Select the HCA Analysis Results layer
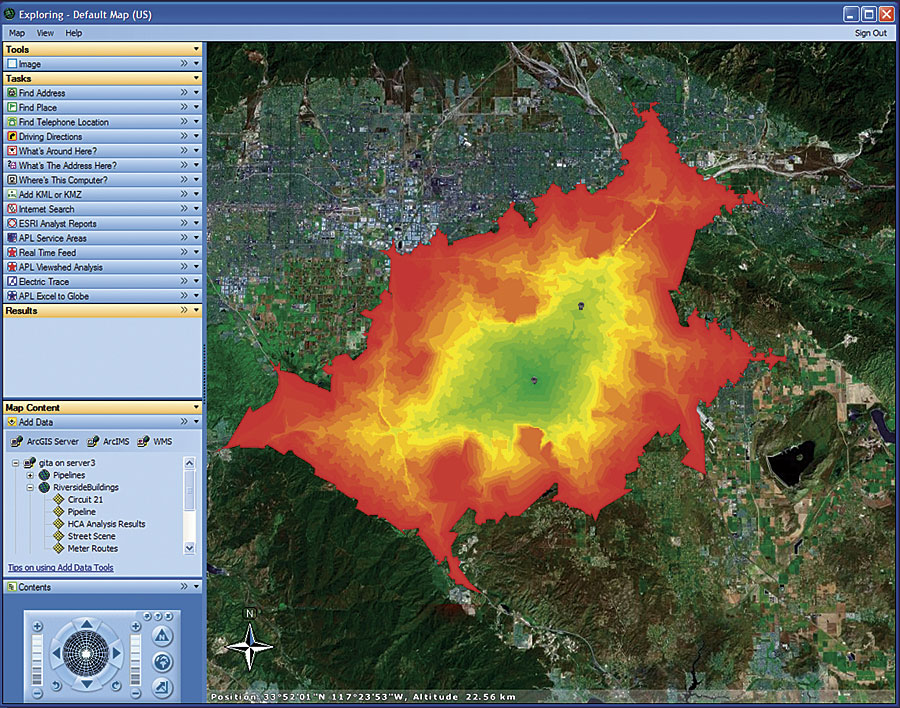 tap(106, 524)
